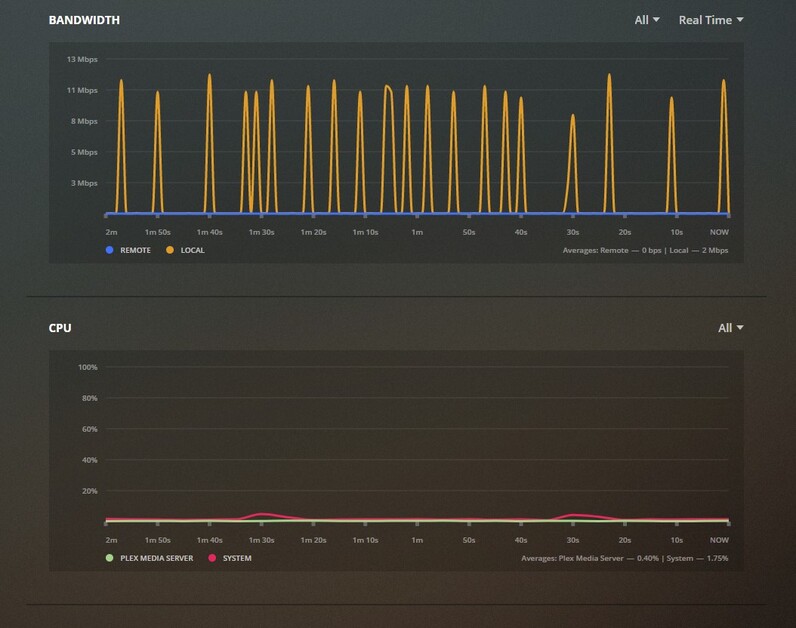
Task: Click the "30s" marker on CPU time axis
Action: pos(573,540)
